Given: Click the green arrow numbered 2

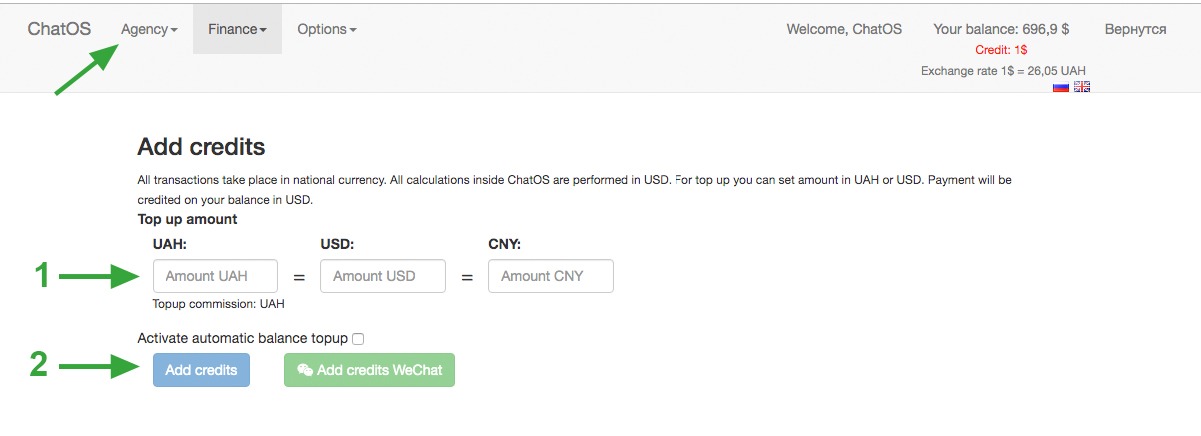Looking at the screenshot, I should click(x=97, y=366).
